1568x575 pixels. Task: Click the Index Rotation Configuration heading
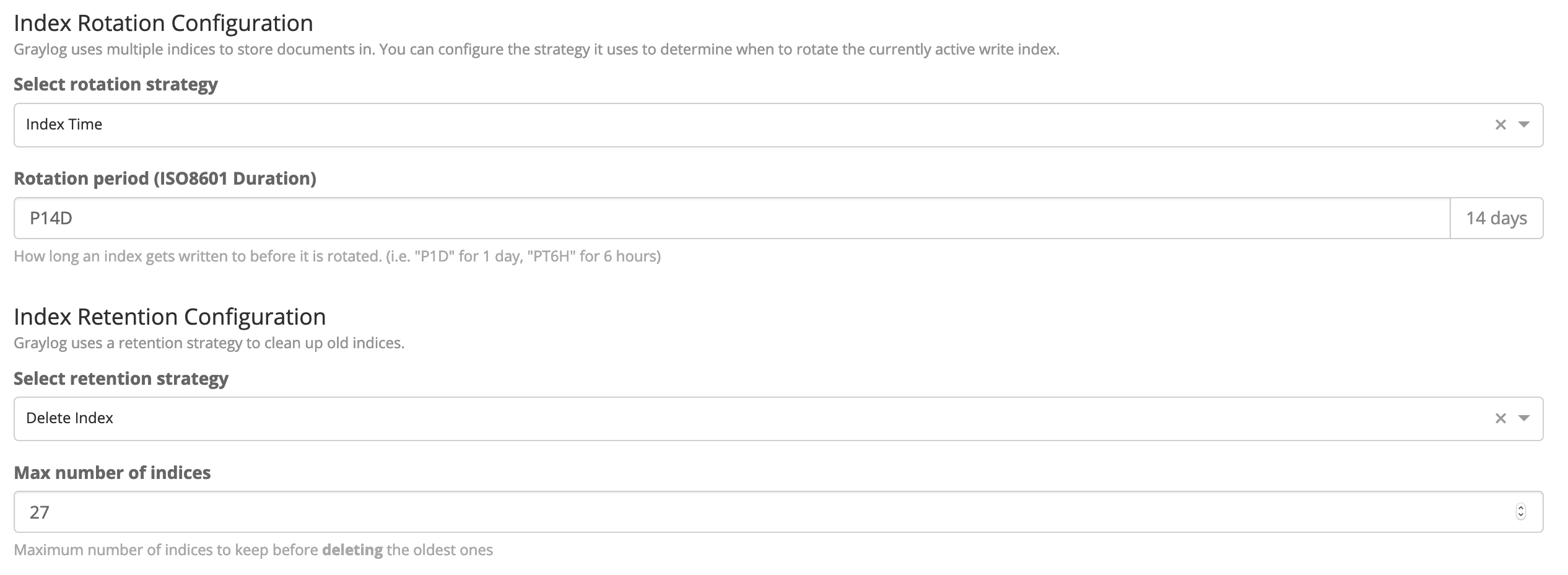[x=163, y=24]
